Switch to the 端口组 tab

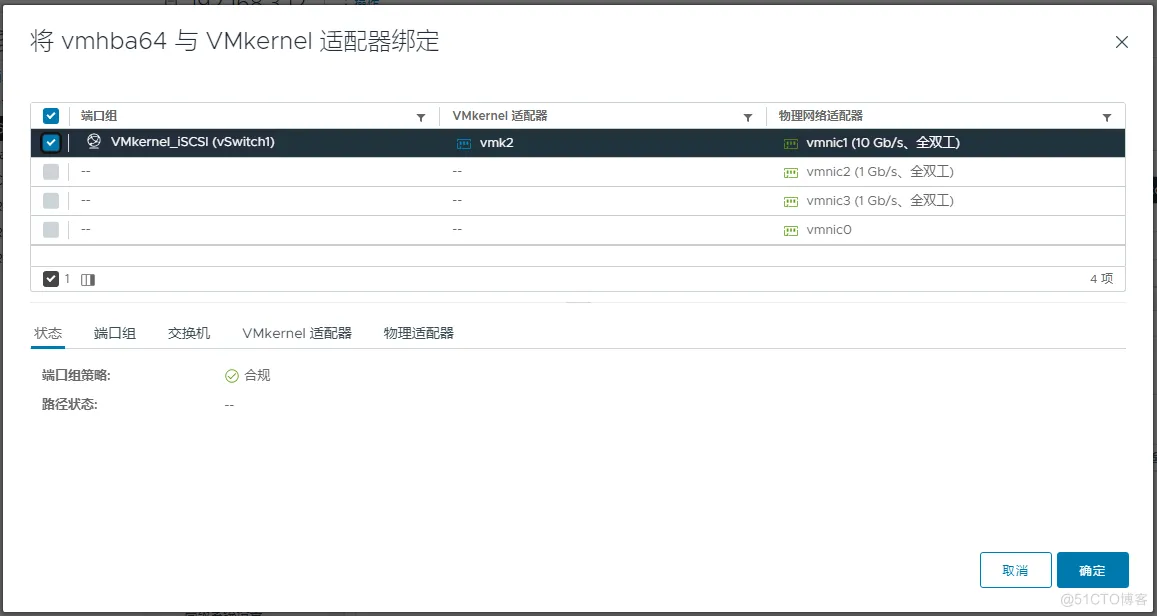115,333
